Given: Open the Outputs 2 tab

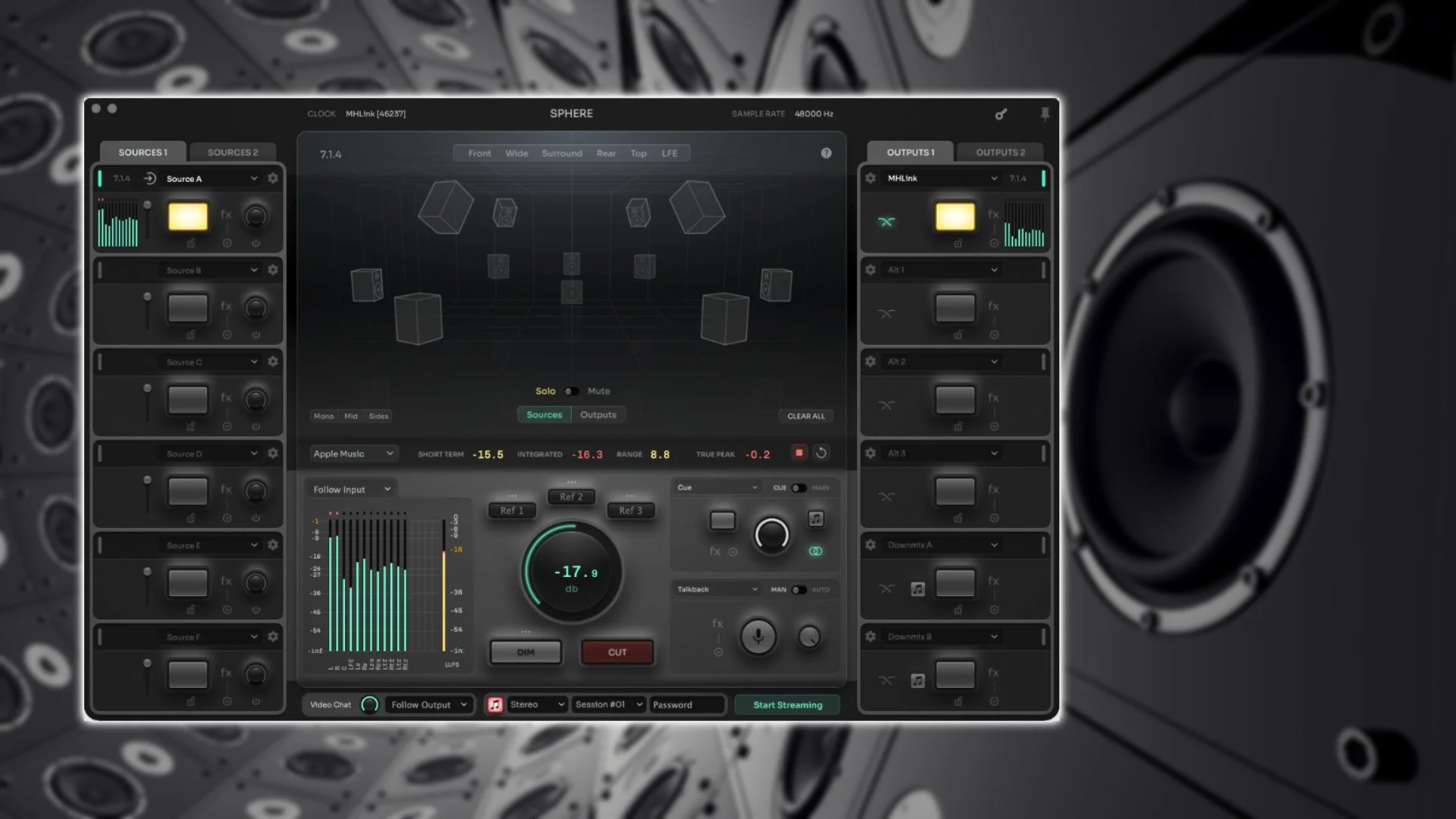Looking at the screenshot, I should [999, 152].
